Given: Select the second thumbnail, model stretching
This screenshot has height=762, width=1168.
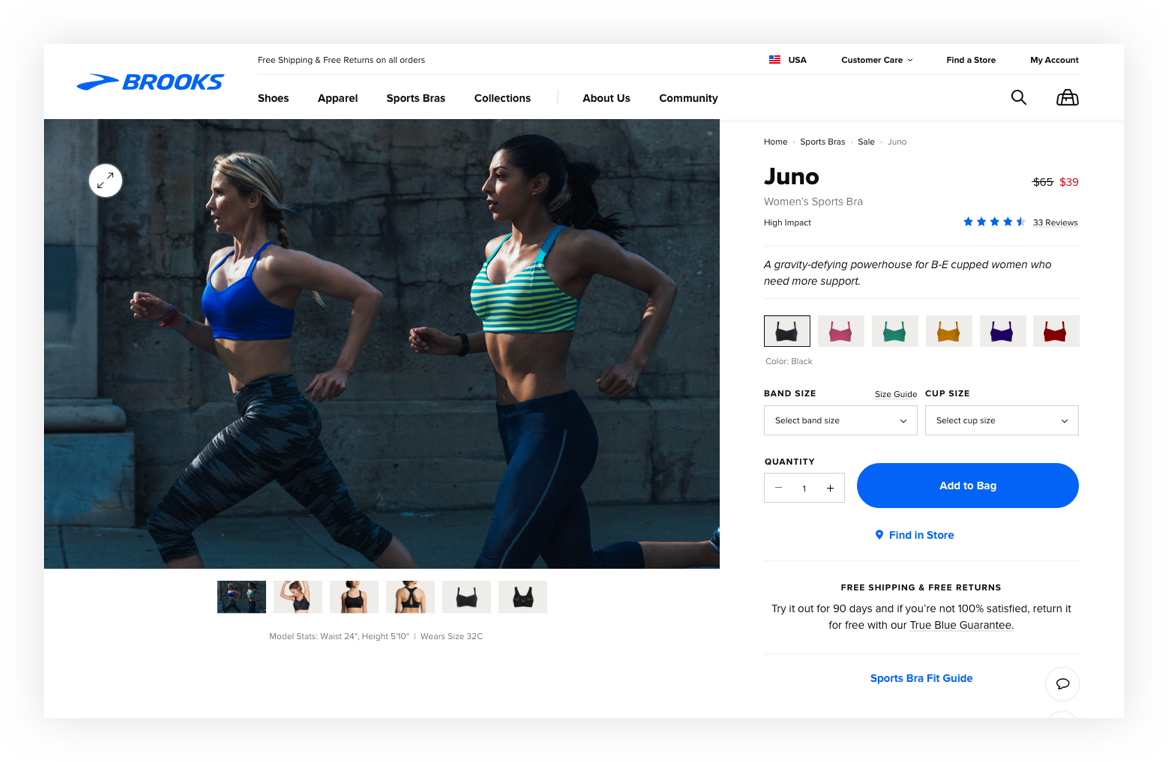Looking at the screenshot, I should (298, 597).
